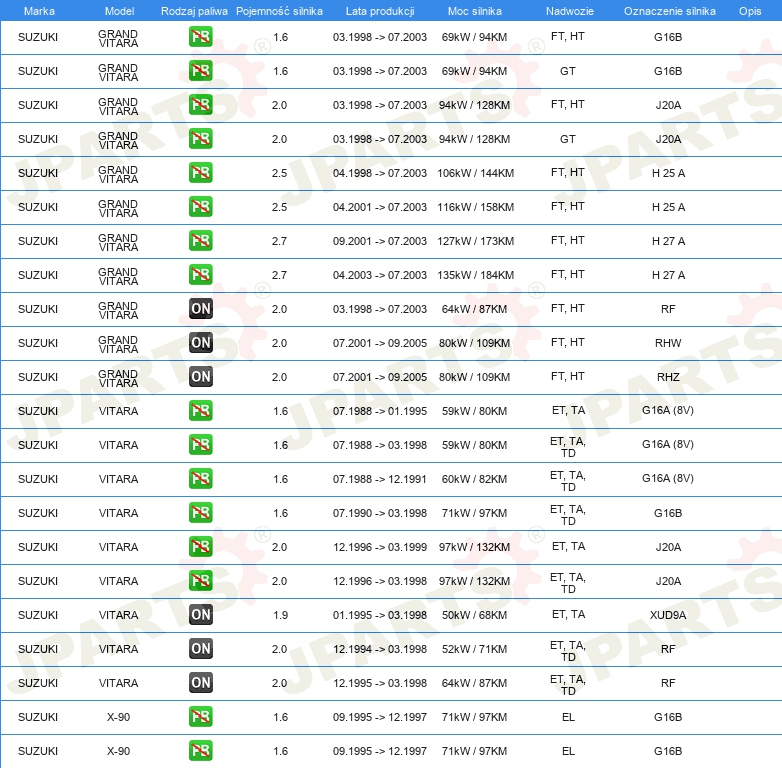
Task: Click ON diesel icon in the 52kW / 71KM row
Action: point(200,648)
